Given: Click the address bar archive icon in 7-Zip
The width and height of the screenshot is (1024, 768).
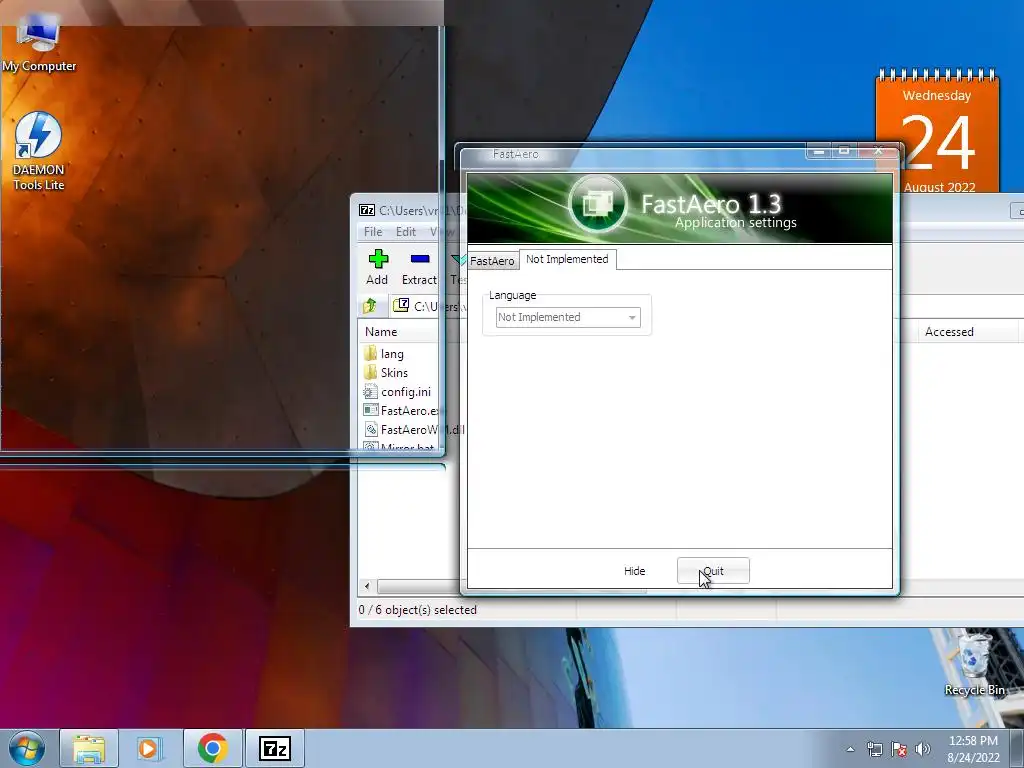Looking at the screenshot, I should click(x=401, y=306).
